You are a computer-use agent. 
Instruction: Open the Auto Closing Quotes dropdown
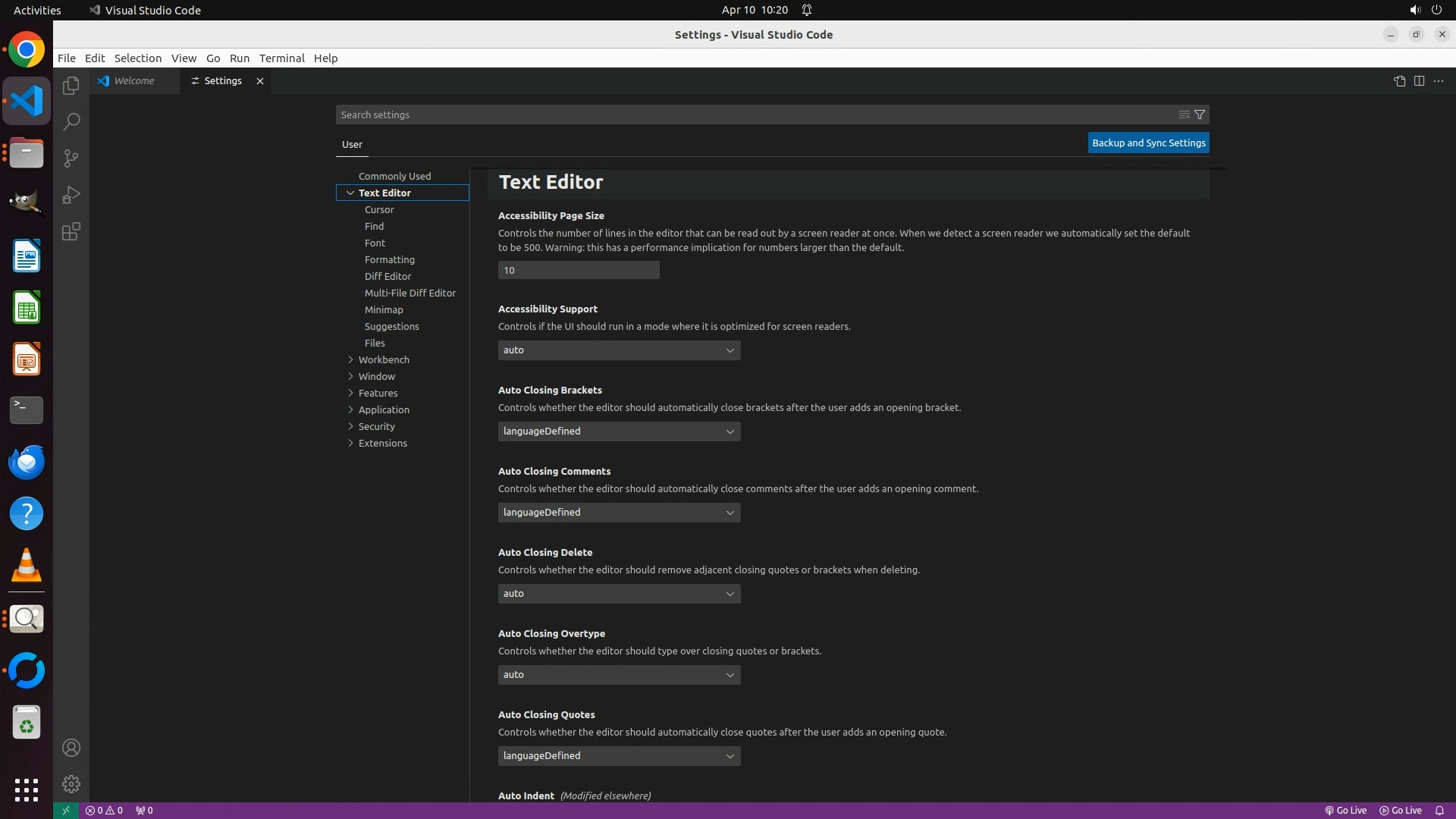[x=619, y=756]
